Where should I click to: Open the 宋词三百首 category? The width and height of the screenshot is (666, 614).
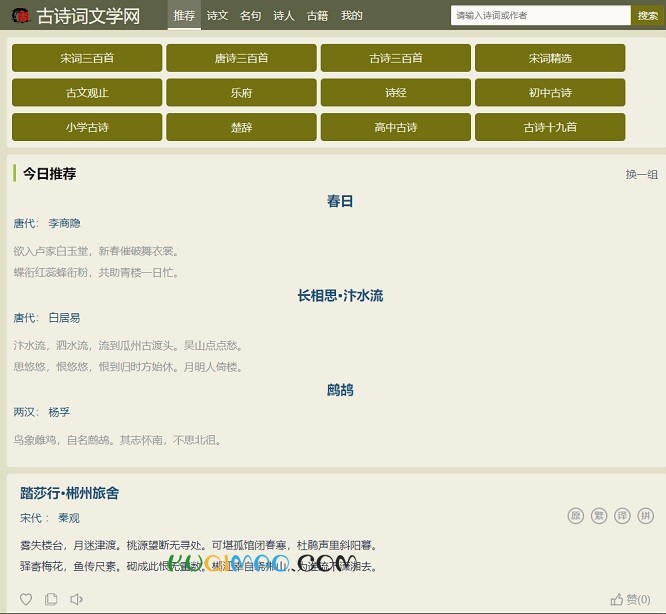click(x=87, y=58)
